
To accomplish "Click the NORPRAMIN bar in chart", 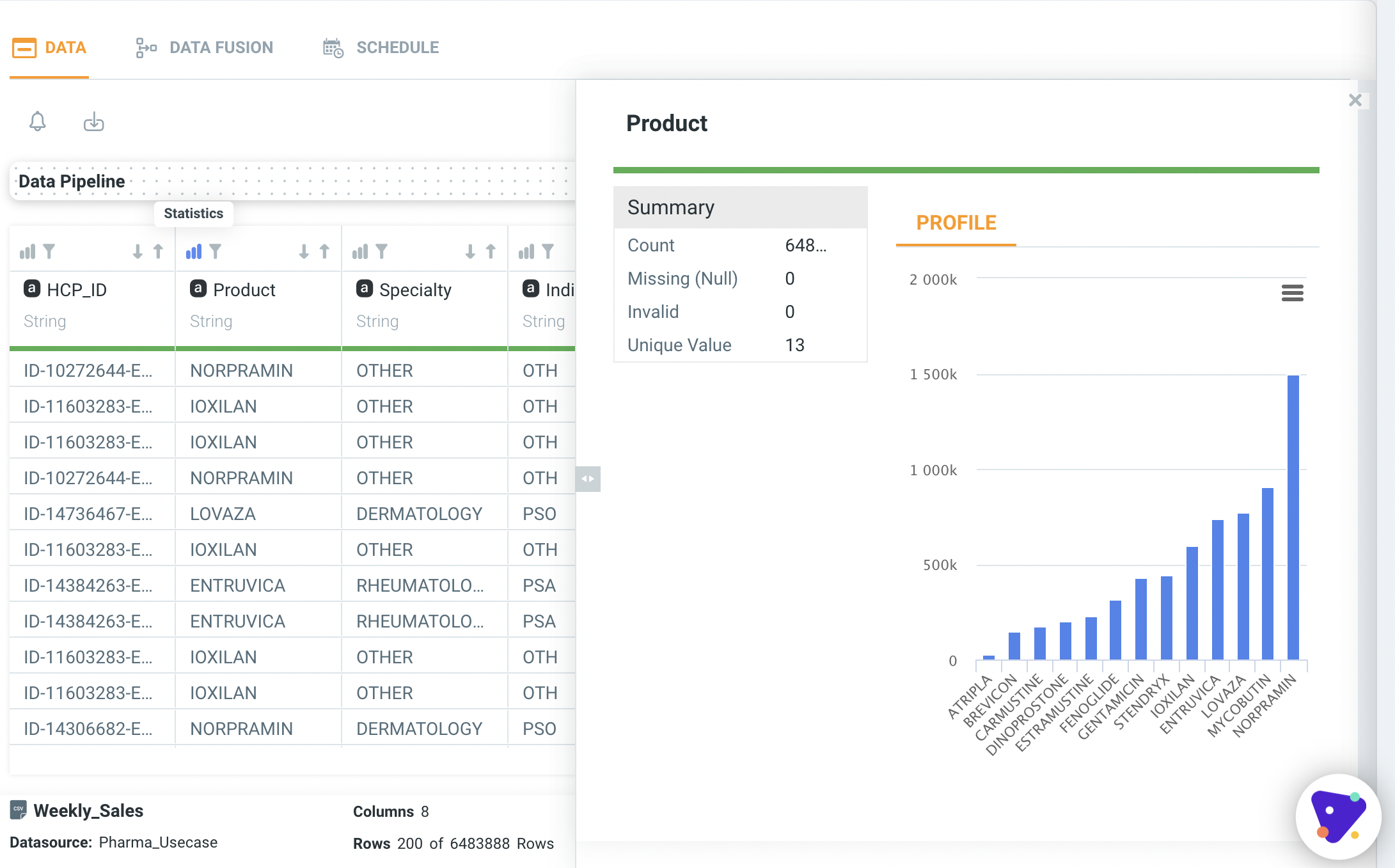I will click(x=1293, y=517).
